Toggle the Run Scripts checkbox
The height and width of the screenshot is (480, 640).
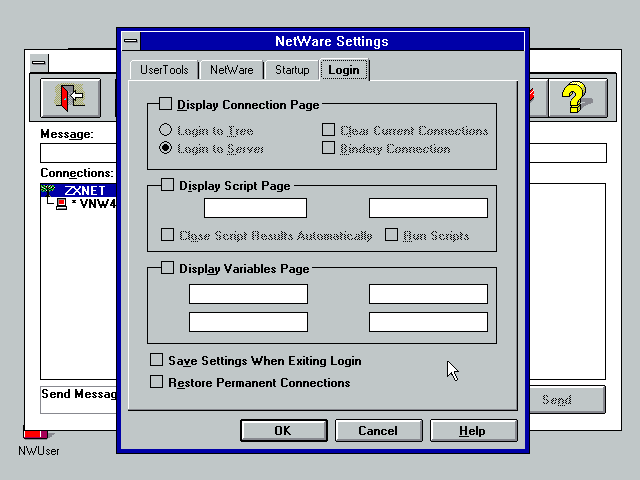391,235
